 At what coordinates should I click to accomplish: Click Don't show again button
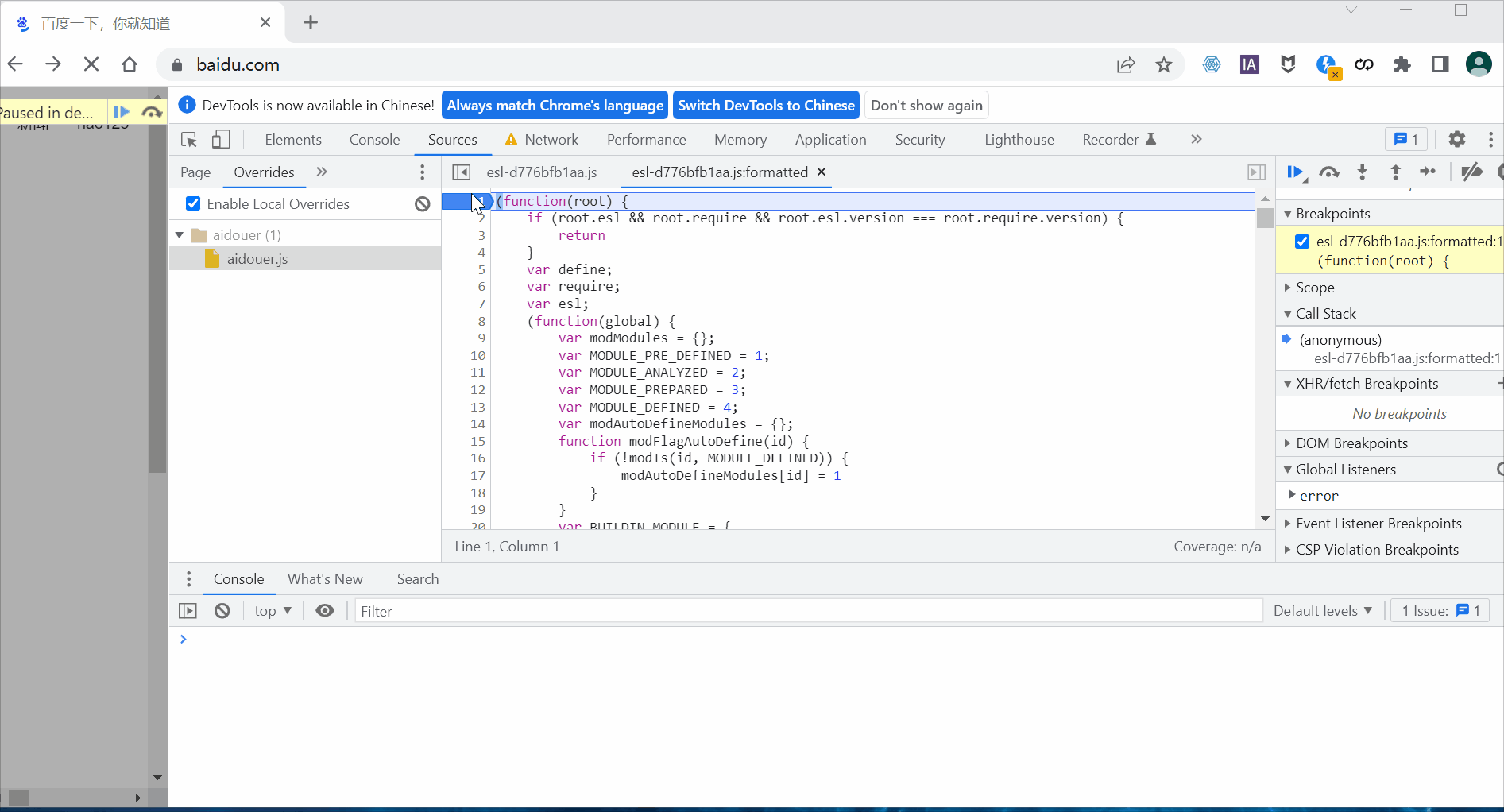pyautogui.click(x=926, y=106)
